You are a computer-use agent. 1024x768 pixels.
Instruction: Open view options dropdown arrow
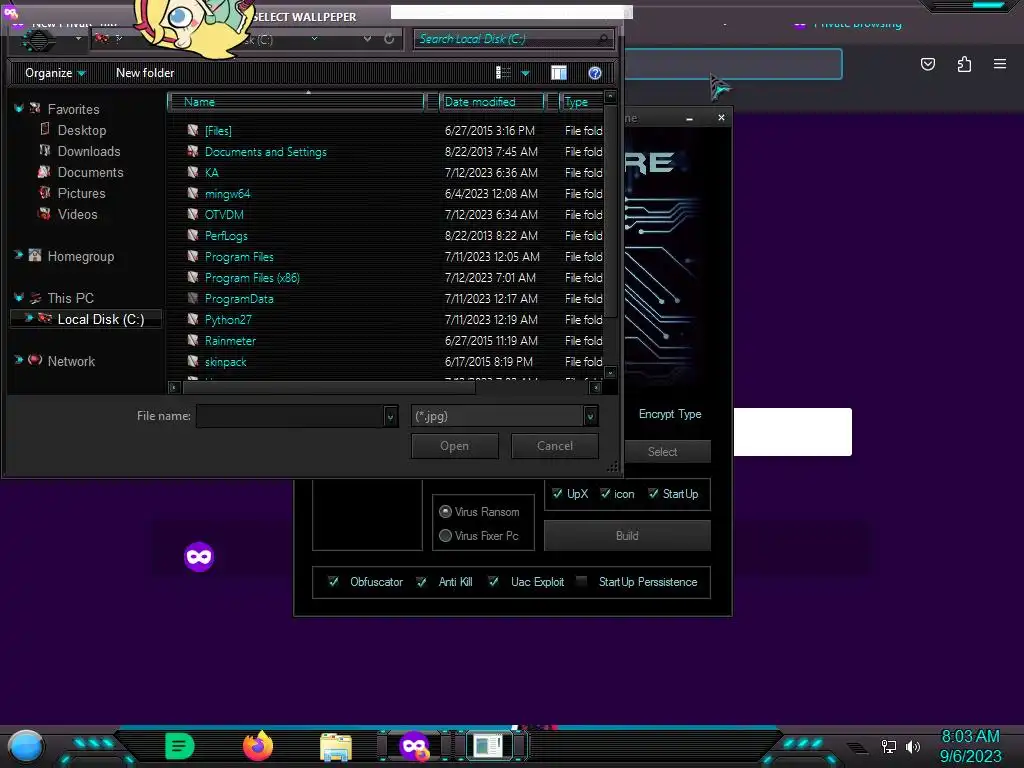point(525,74)
